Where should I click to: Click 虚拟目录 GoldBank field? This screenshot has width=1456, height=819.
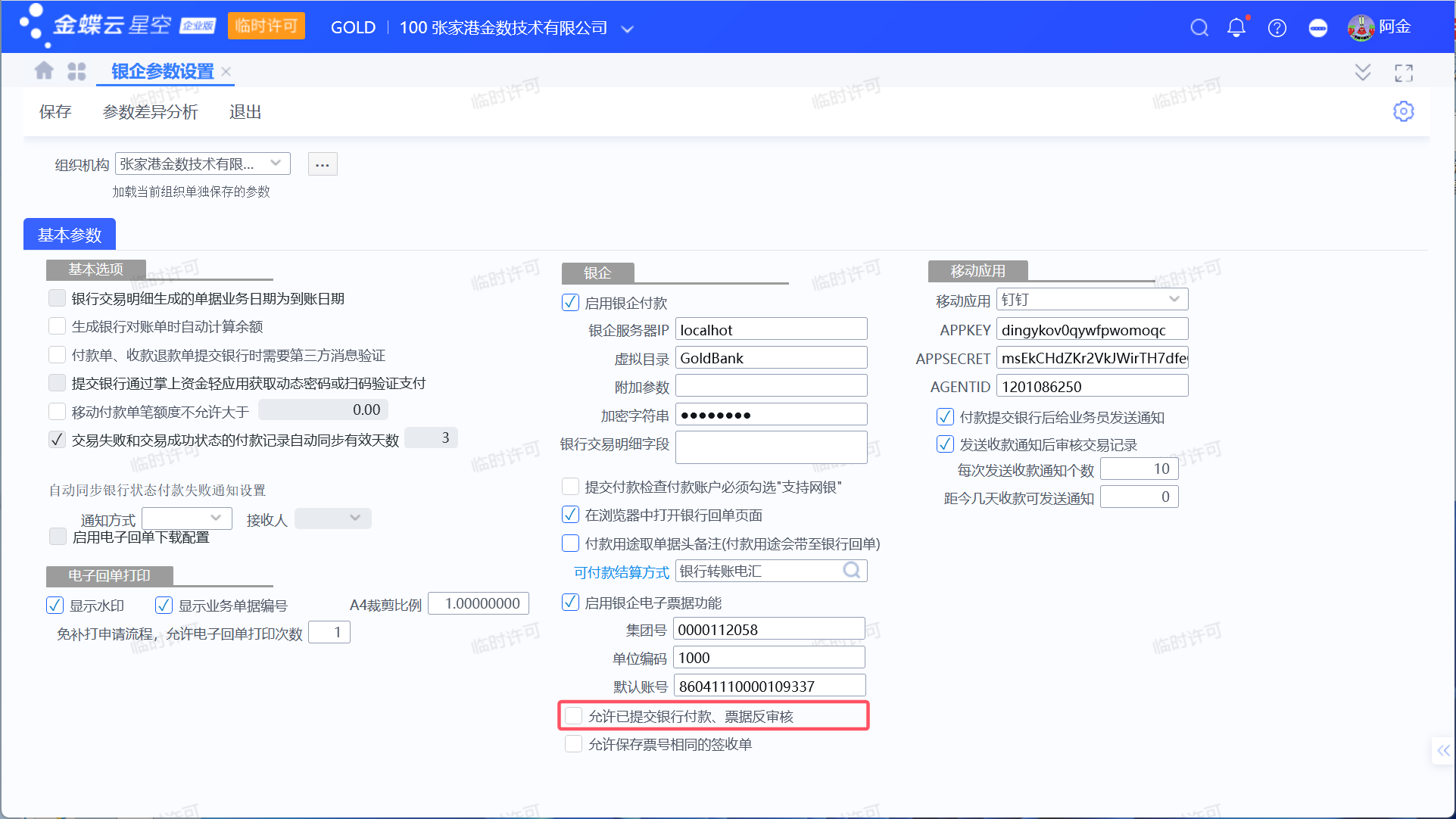pos(771,357)
